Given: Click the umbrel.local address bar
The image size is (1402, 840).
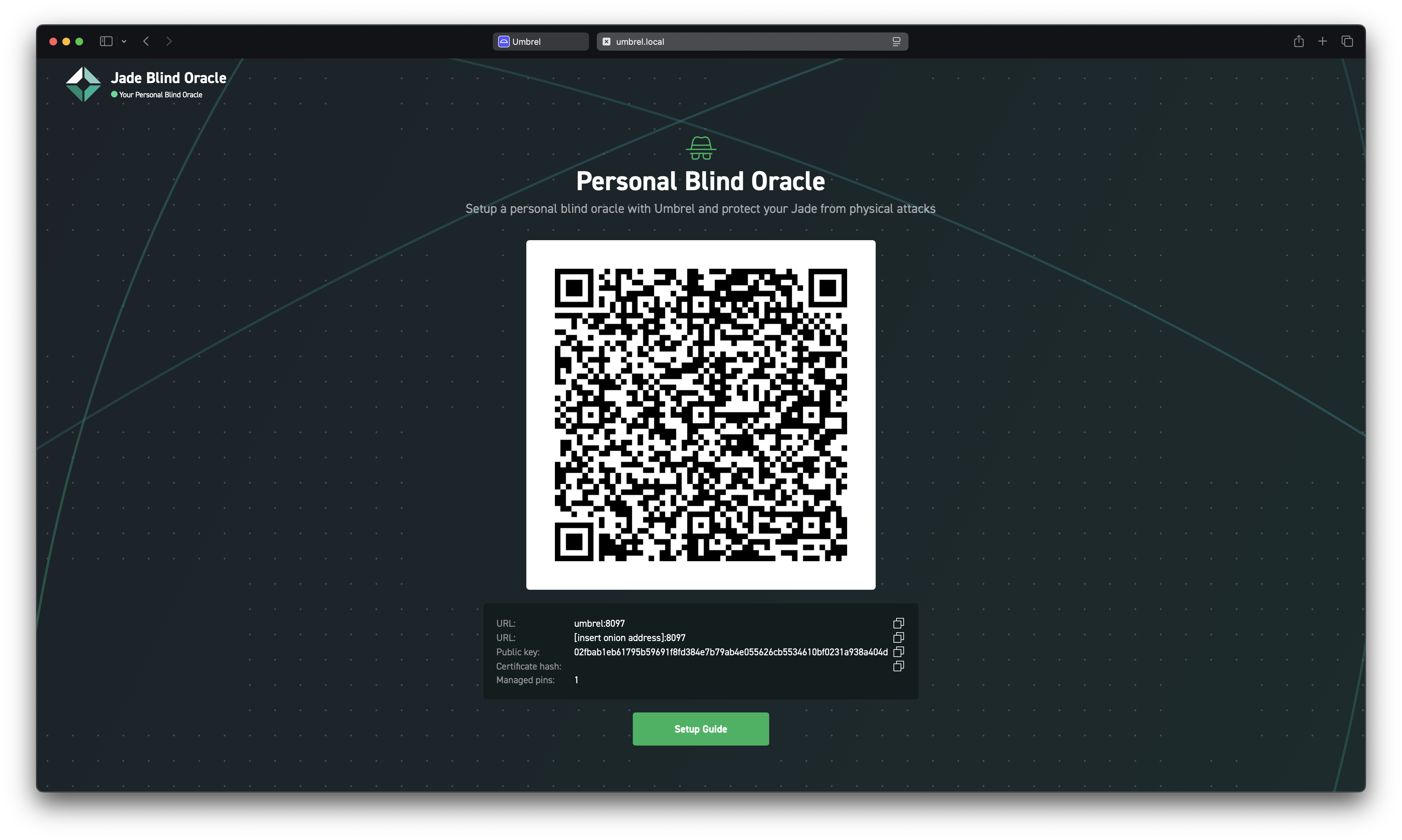Looking at the screenshot, I should point(752,41).
